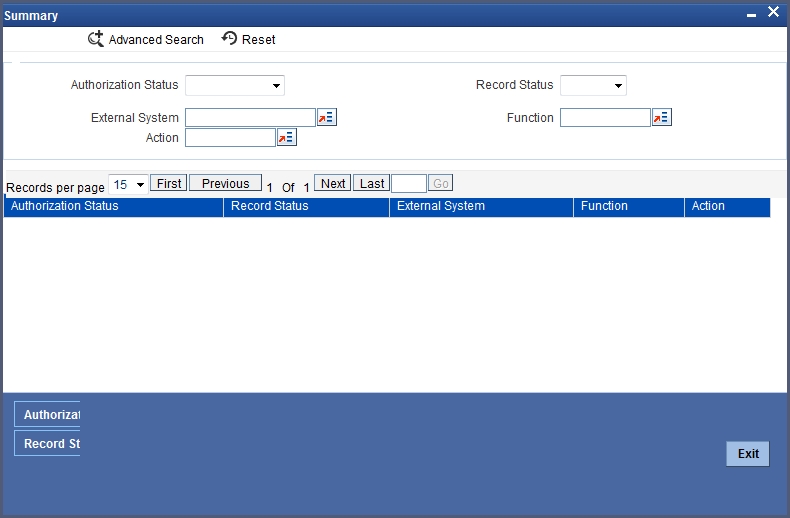Go to Next page
The height and width of the screenshot is (518, 790).
[333, 183]
